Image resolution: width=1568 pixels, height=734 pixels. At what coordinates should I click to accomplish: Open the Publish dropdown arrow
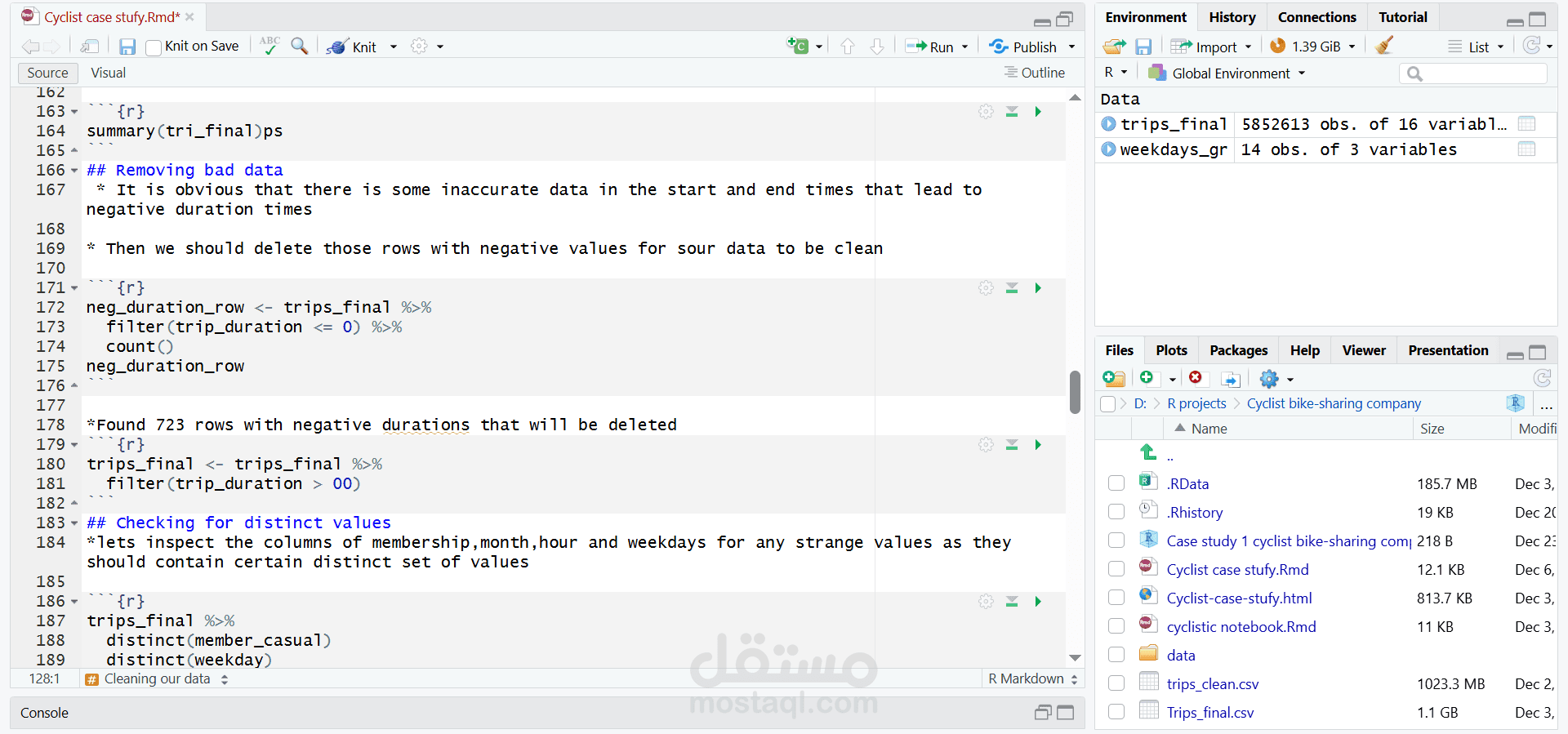[x=1072, y=47]
